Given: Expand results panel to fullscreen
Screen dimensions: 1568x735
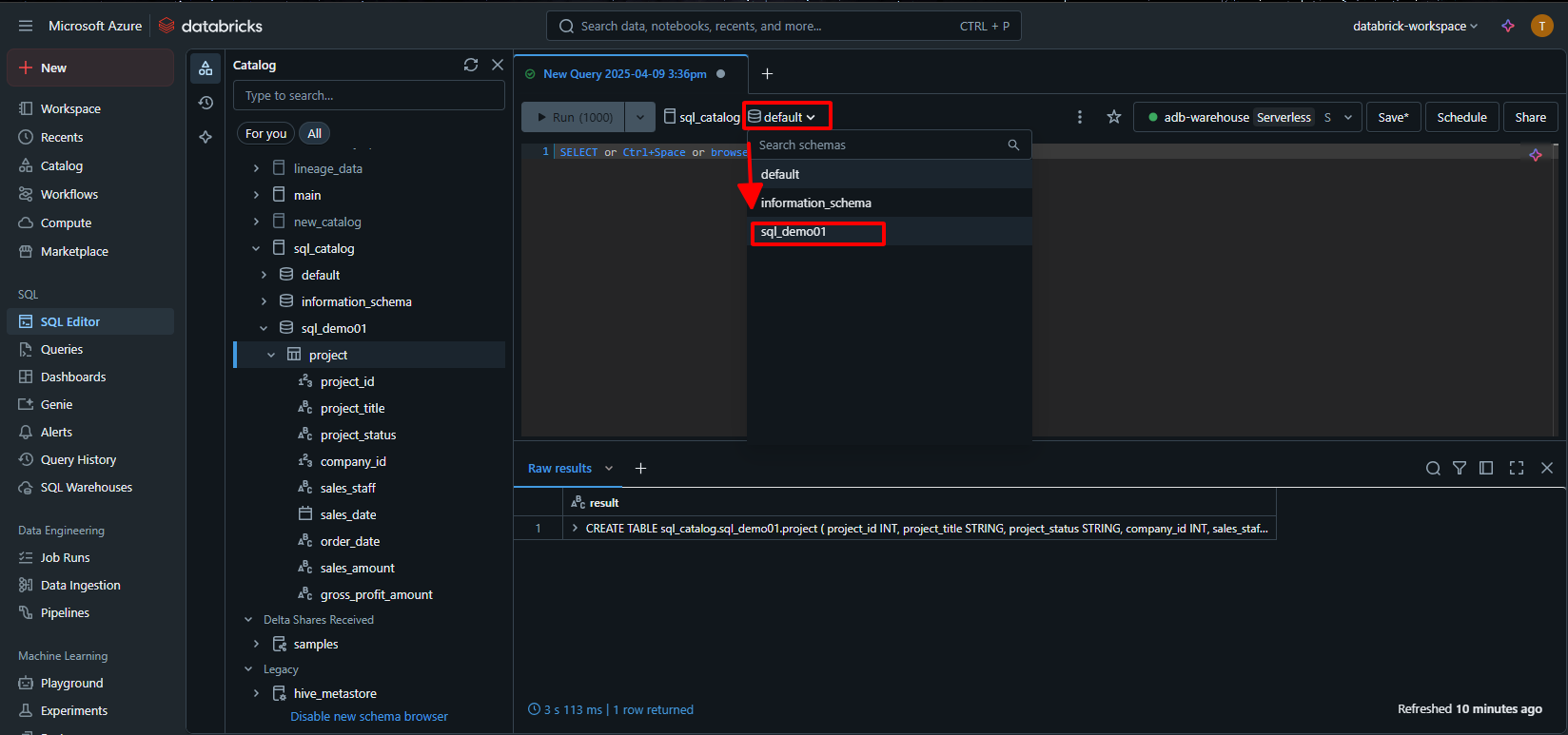Looking at the screenshot, I should point(1517,468).
